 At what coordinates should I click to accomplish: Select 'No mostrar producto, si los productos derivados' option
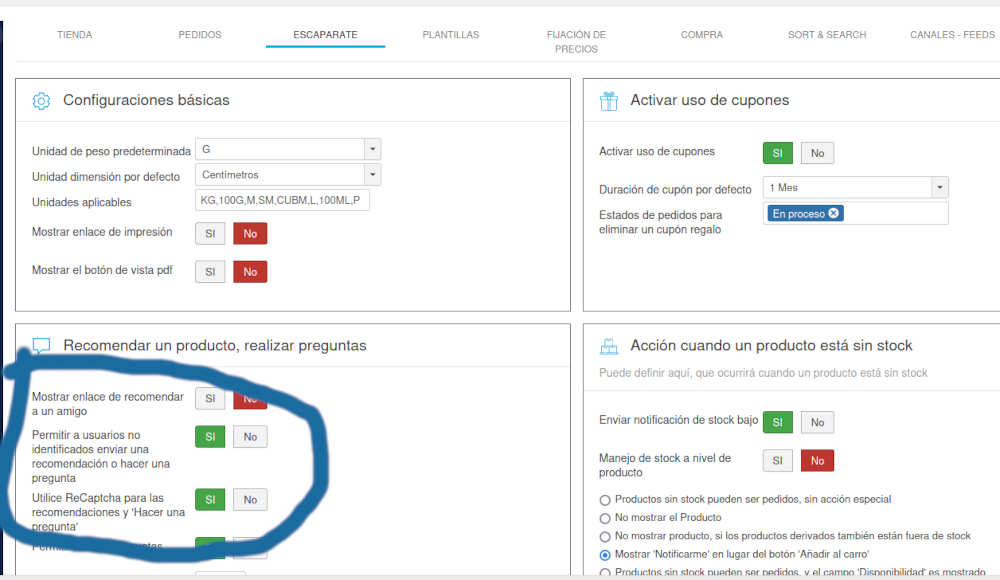click(x=605, y=537)
